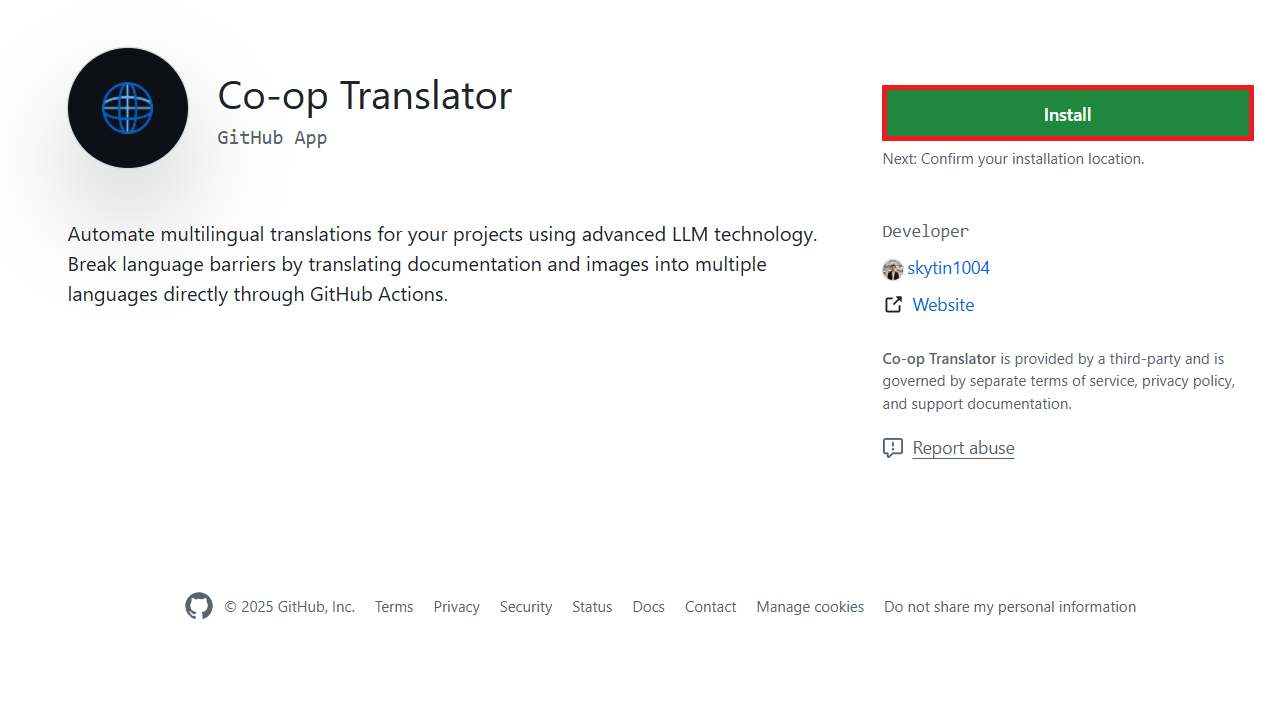Report abuse for this app

coord(963,448)
